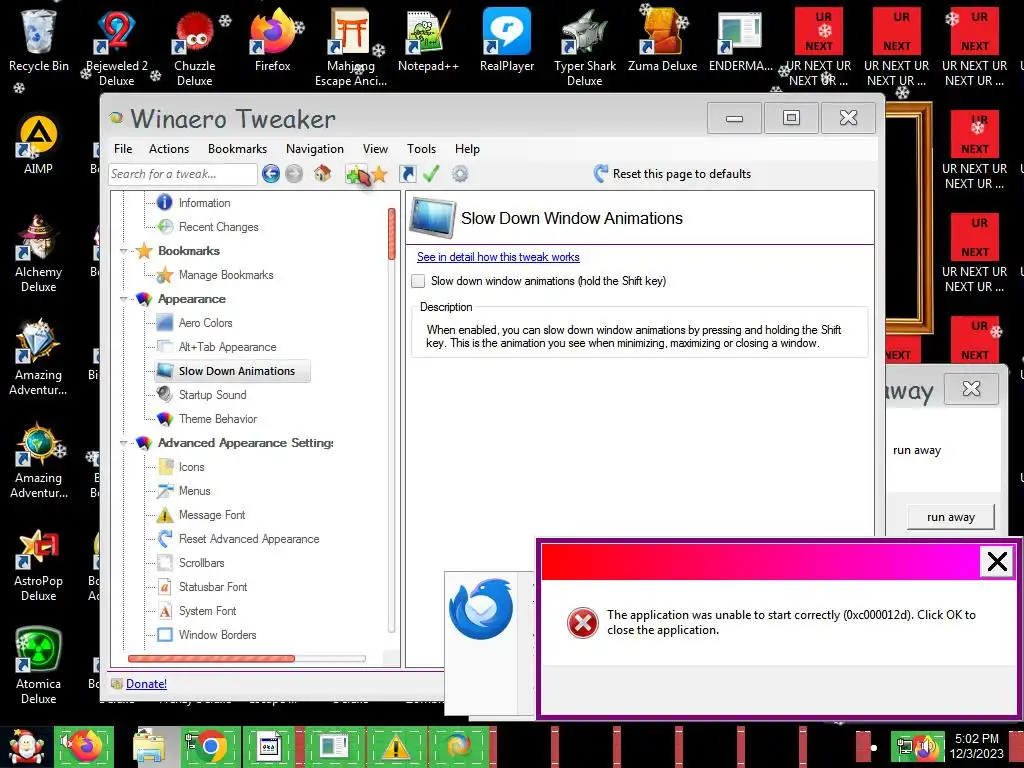Open the Navigation menu
Viewport: 1024px width, 768px height.
[315, 149]
